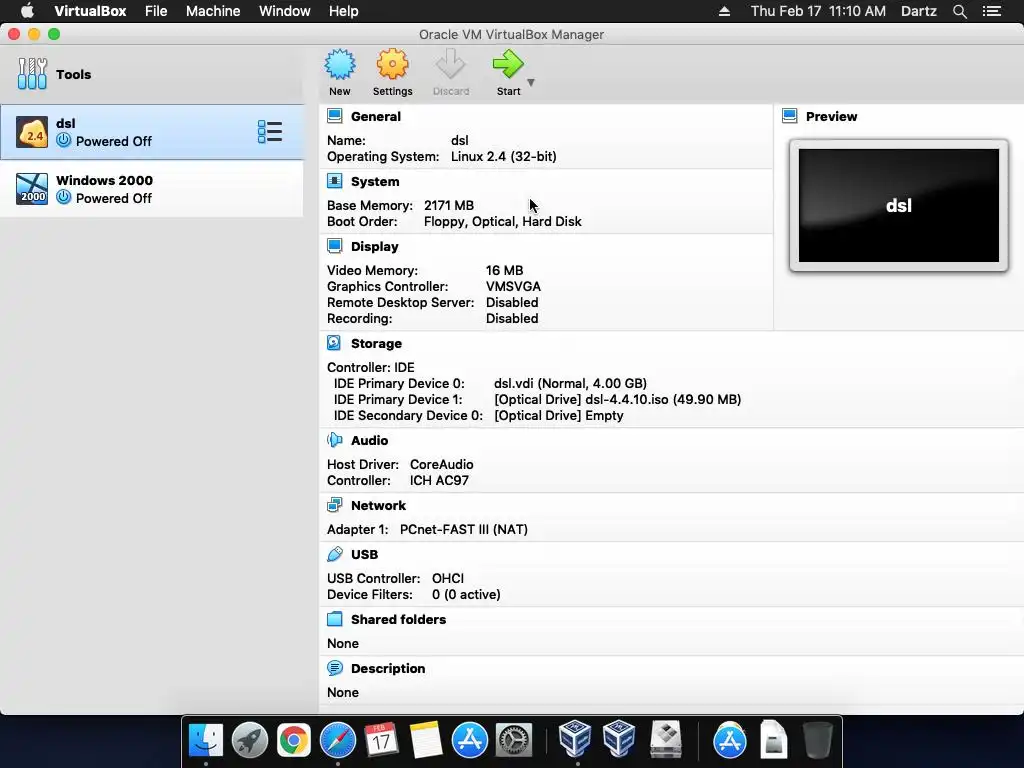Open the Audio settings header link
Viewport: 1024px width, 768px height.
pos(370,440)
